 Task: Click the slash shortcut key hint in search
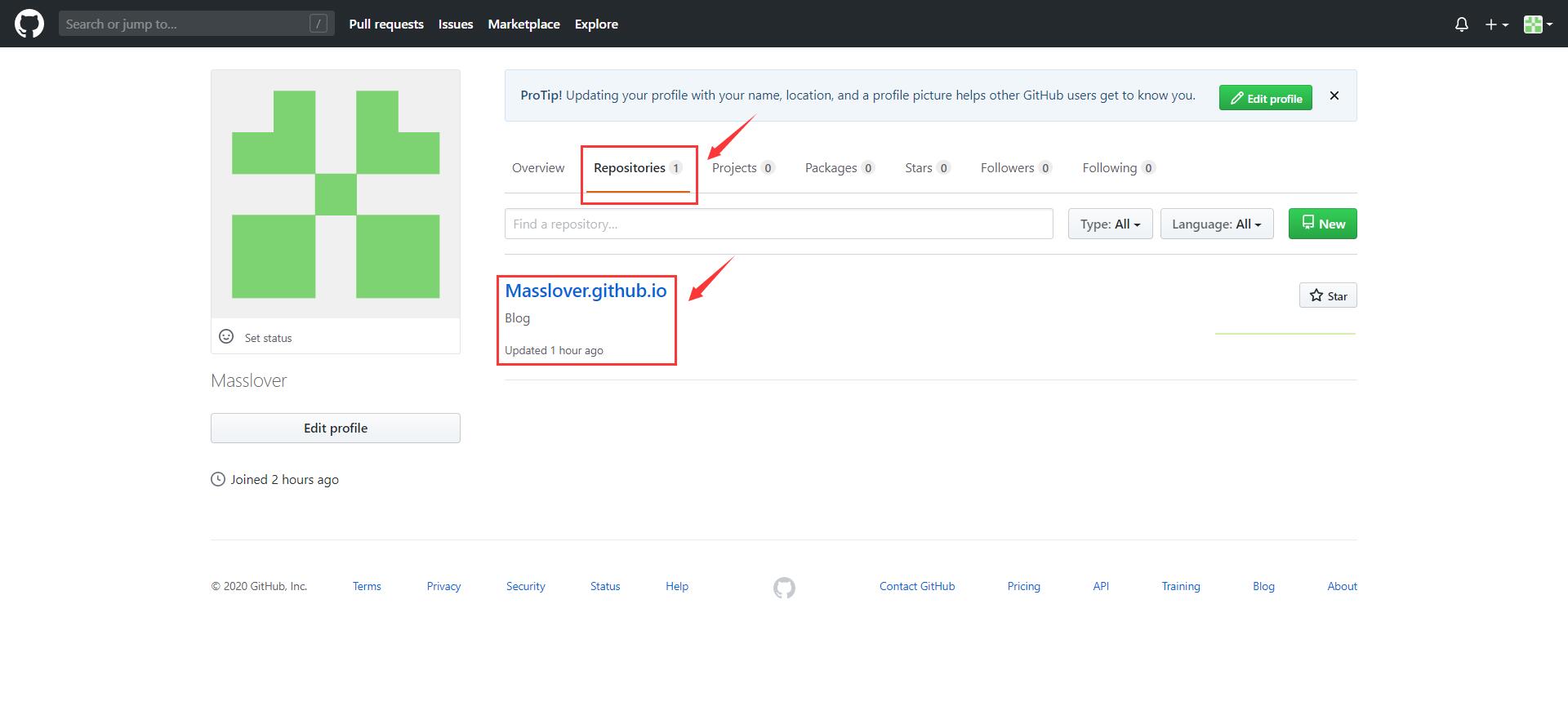(x=318, y=24)
